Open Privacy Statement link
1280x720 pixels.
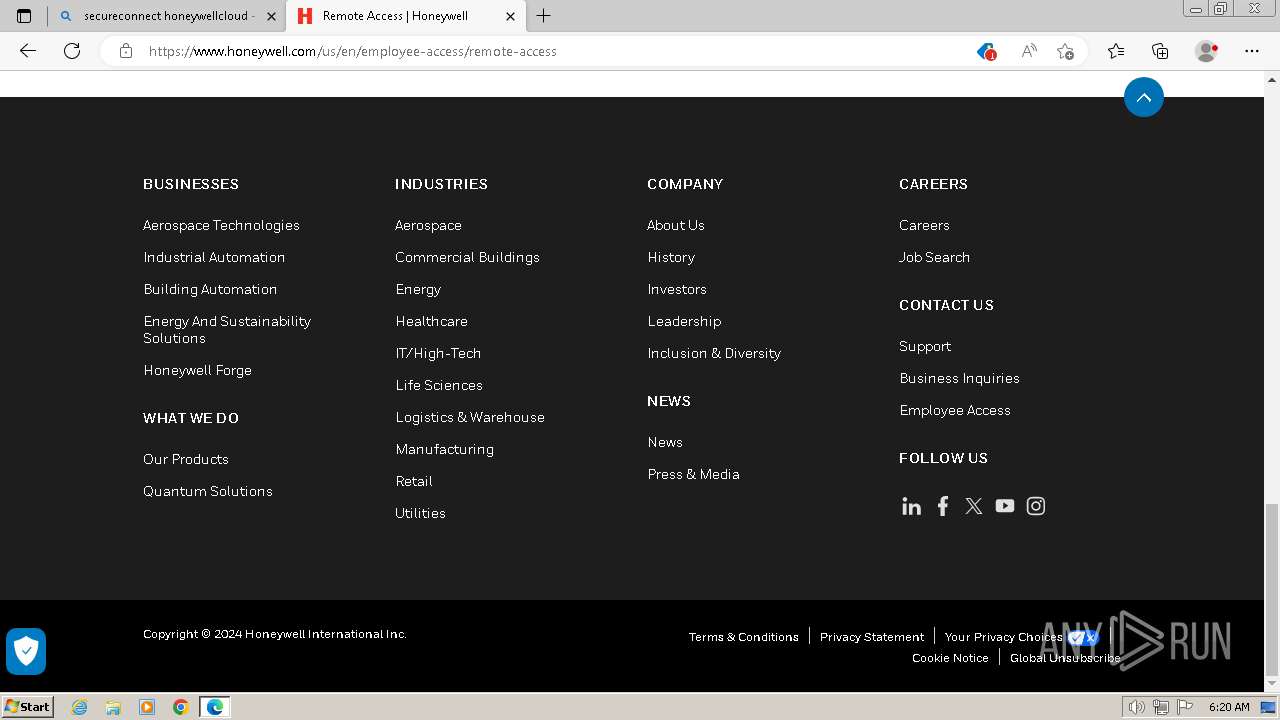coord(872,637)
